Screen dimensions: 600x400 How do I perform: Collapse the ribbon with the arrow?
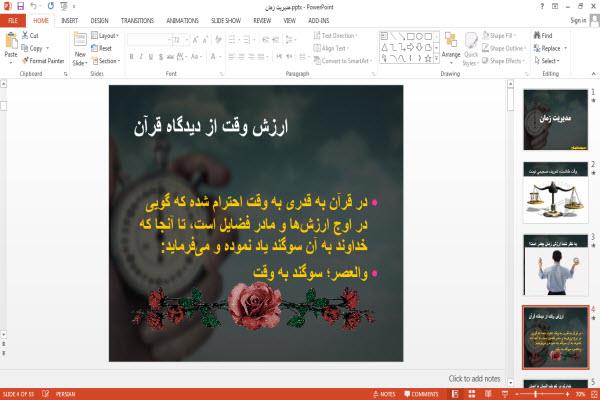tap(593, 73)
